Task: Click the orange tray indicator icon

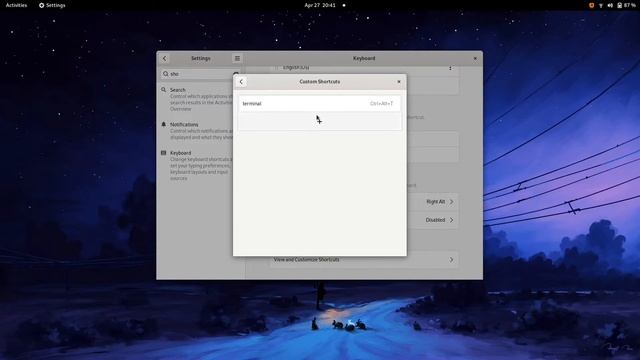Action: click(x=591, y=5)
